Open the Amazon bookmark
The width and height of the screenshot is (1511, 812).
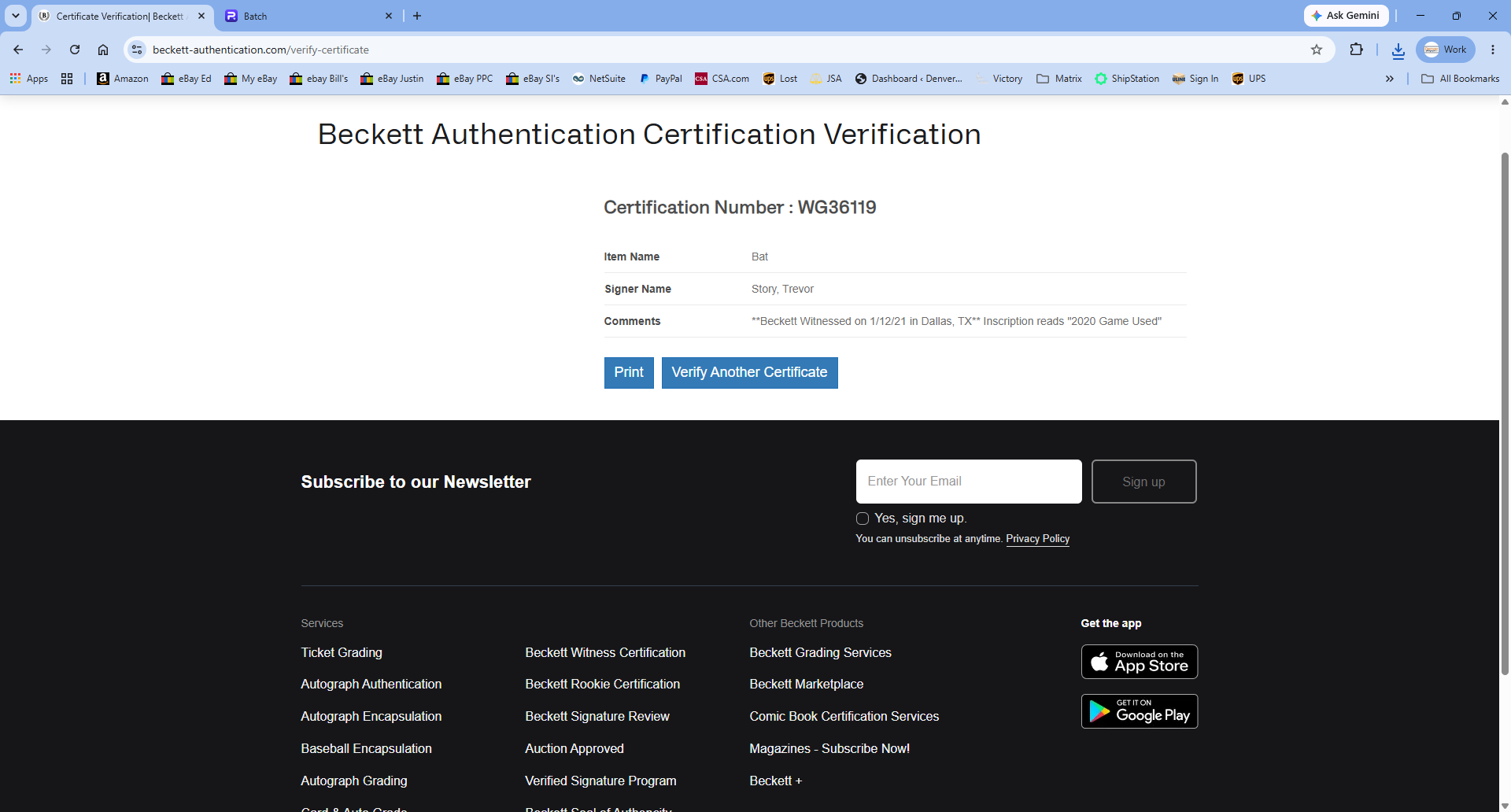[123, 79]
